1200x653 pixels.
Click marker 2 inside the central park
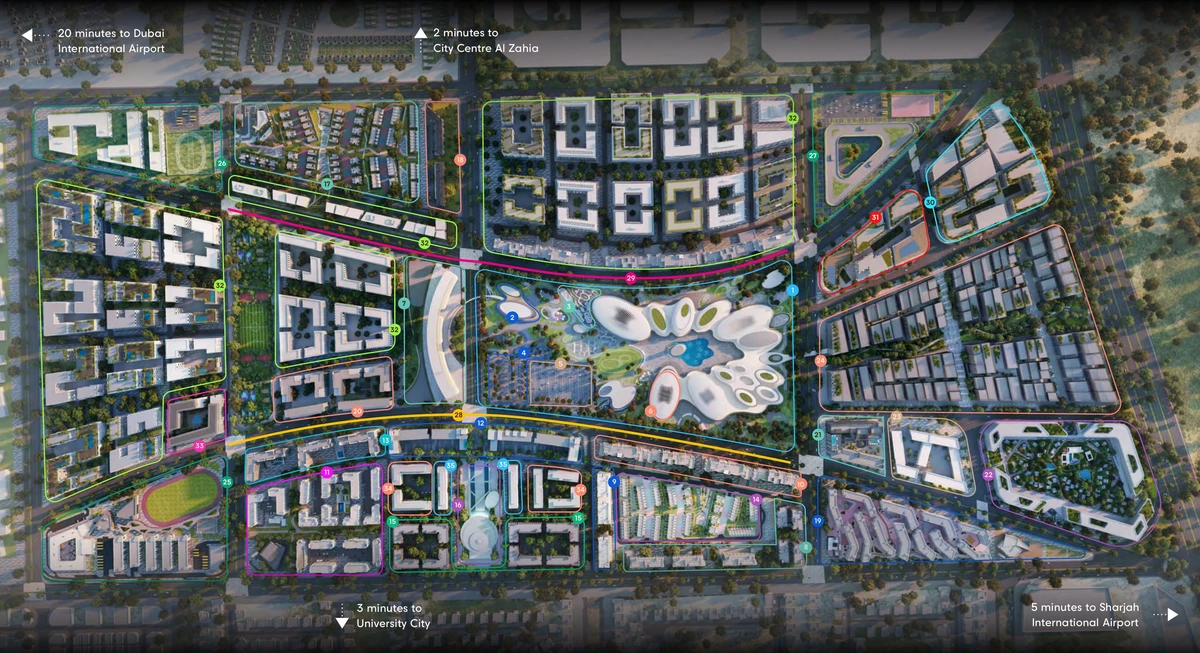pyautogui.click(x=513, y=316)
